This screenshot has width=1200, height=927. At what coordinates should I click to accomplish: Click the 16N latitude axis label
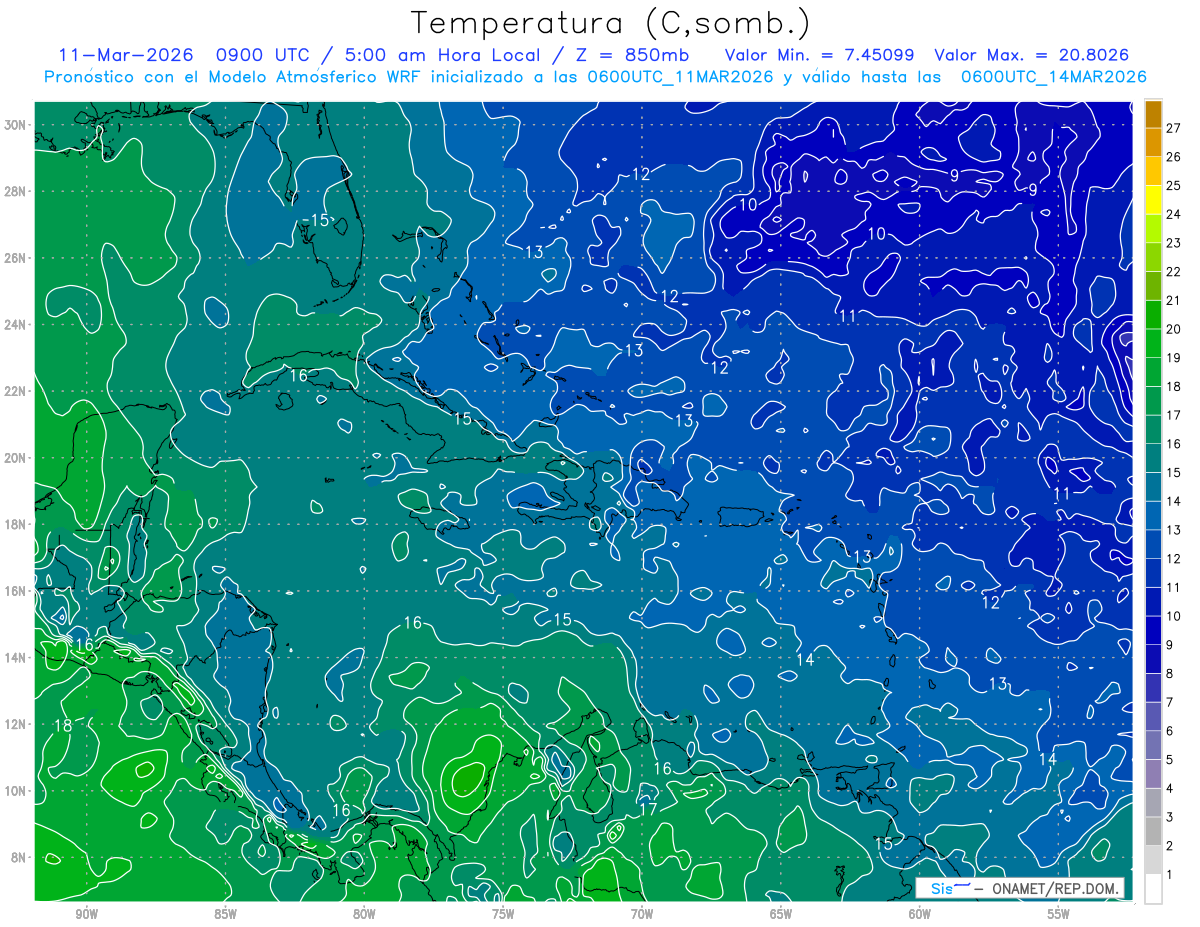coord(14,591)
